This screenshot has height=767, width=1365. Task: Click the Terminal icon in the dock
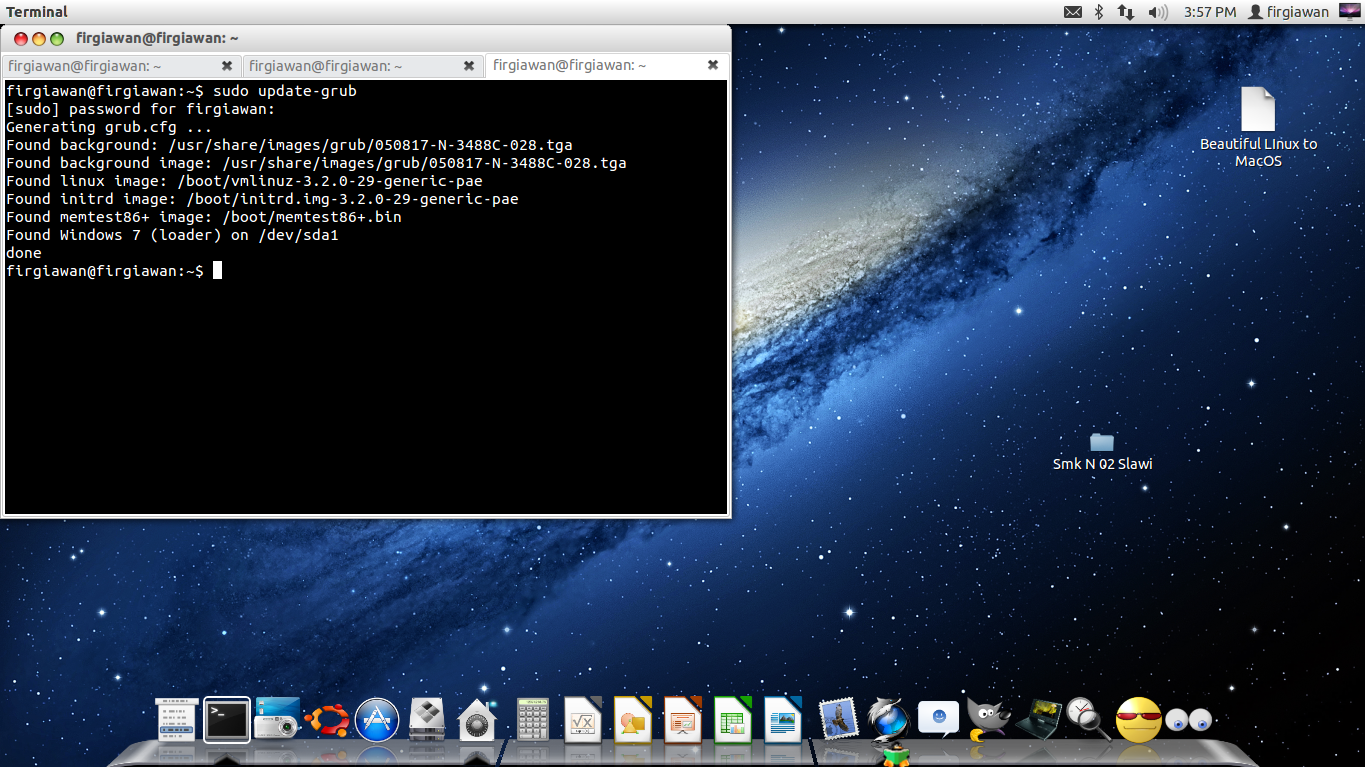tap(227, 719)
